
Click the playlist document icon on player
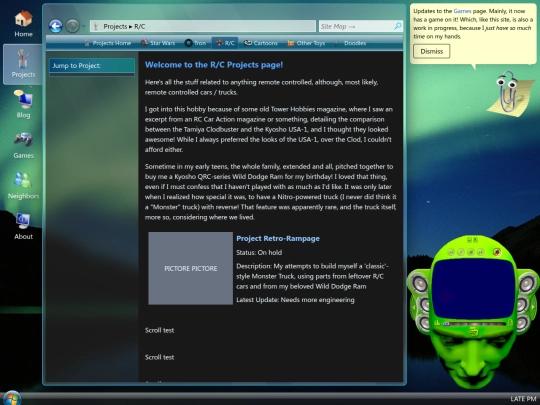510,323
